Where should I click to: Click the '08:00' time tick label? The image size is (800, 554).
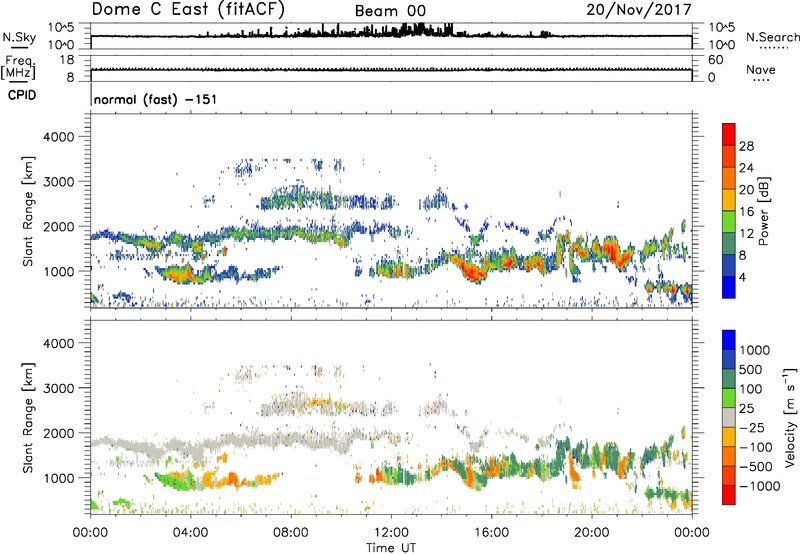pyautogui.click(x=291, y=533)
